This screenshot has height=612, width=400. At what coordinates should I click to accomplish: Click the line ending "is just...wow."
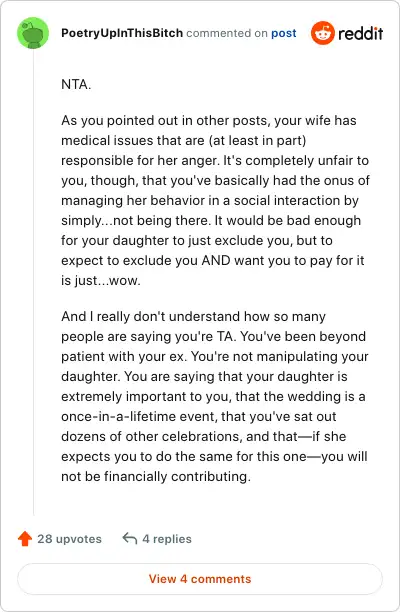click(x=101, y=280)
